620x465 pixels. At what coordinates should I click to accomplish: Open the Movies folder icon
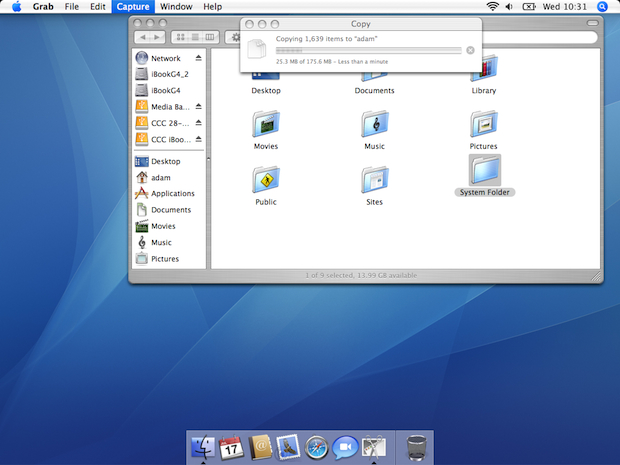click(x=266, y=124)
